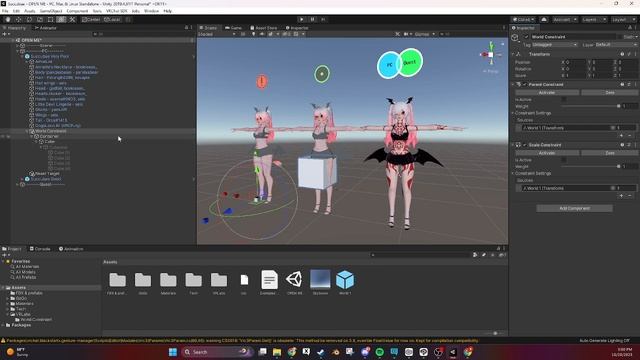Open the Shaded draw mode dropdown
The image size is (640, 360).
(217, 34)
